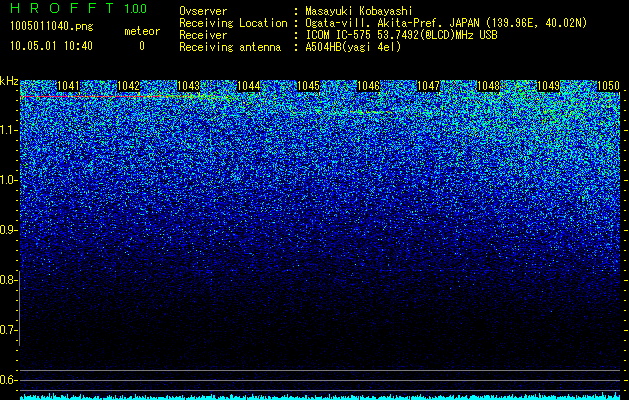Click the time marker 1048
This screenshot has width=629, height=400.
[489, 86]
